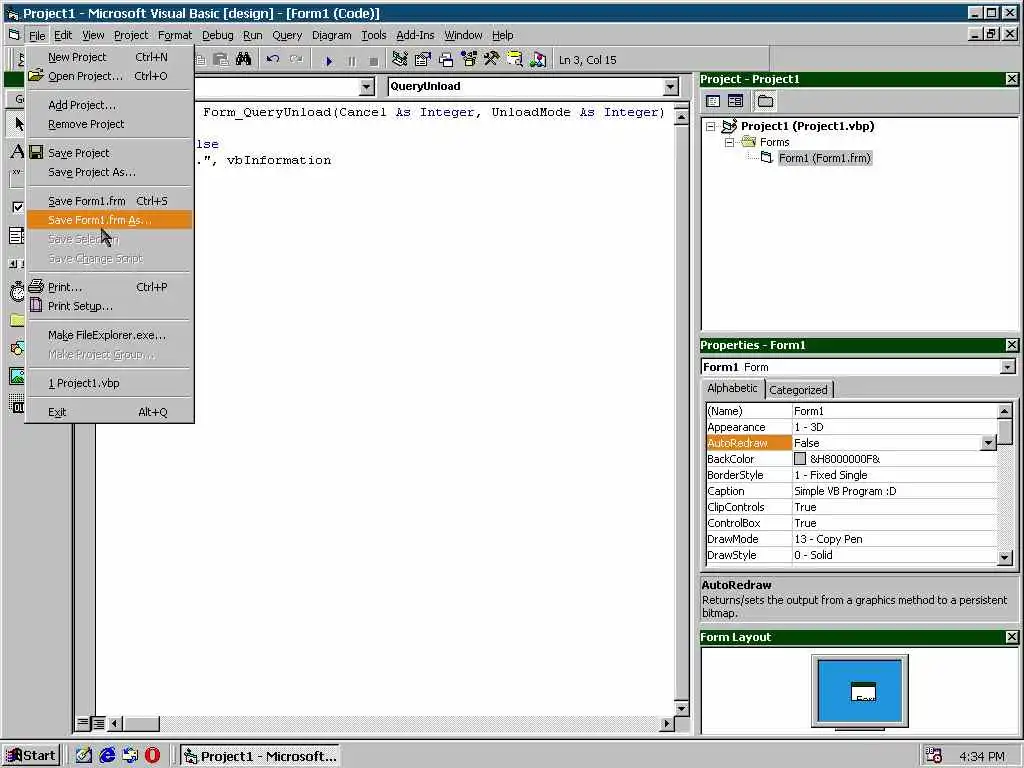Image resolution: width=1024 pixels, height=768 pixels.
Task: Choose Save Project As… menu item
Action: pyautogui.click(x=110, y=172)
